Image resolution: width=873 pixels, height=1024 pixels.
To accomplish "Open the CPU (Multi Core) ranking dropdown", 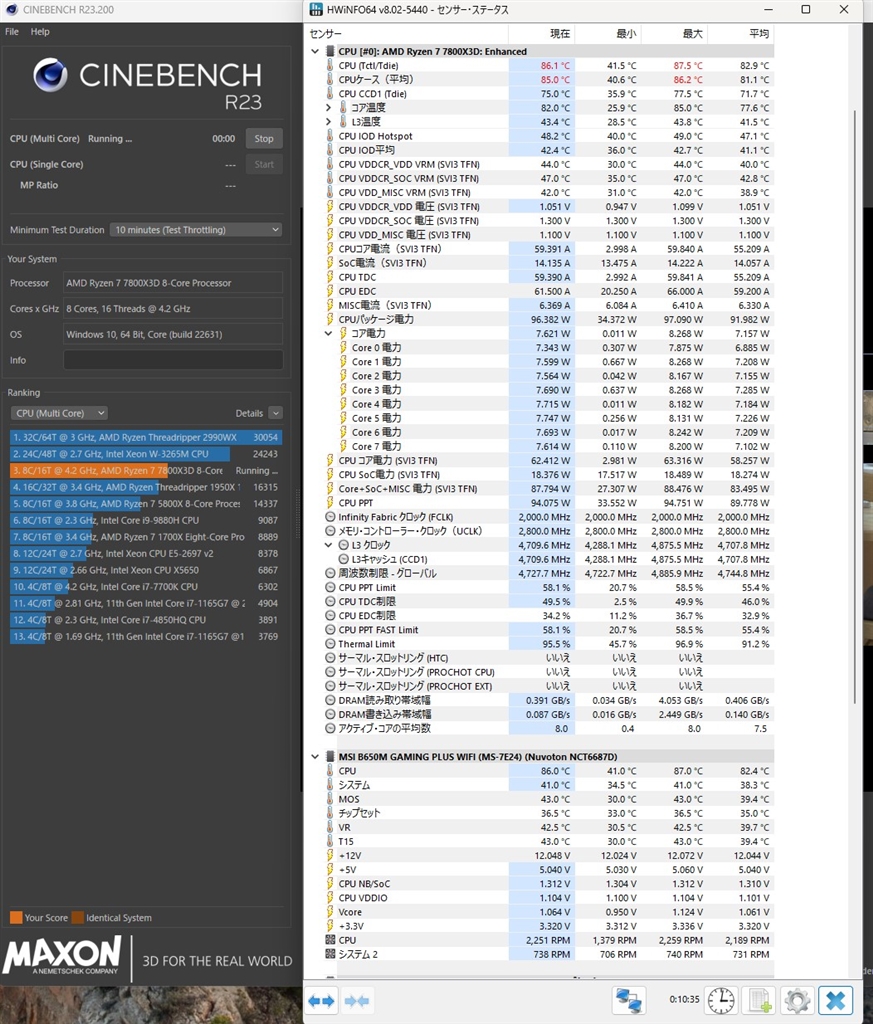I will click(58, 413).
